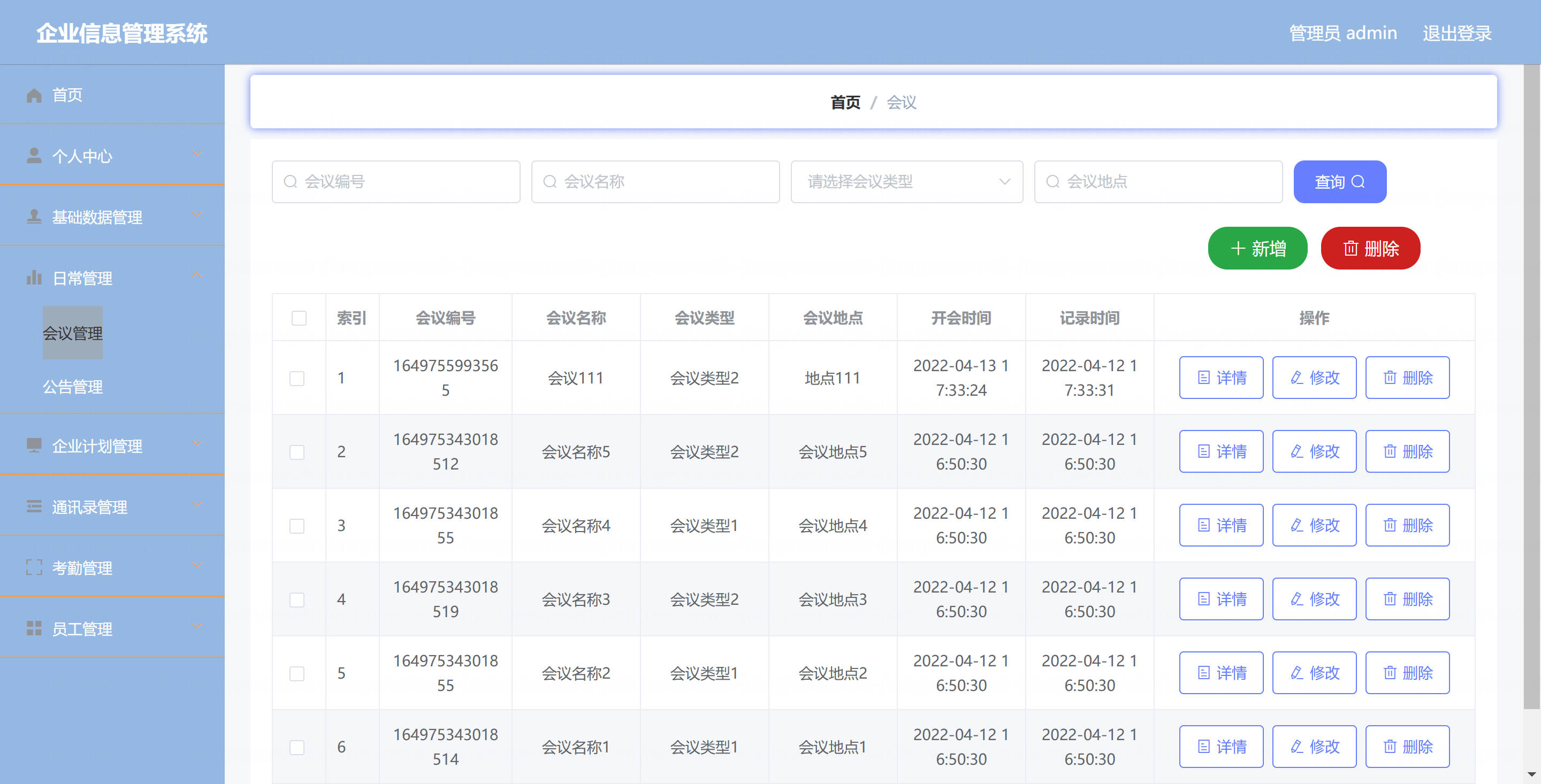Click the red batch 删除 button
The width and height of the screenshot is (1541, 784).
[x=1370, y=248]
